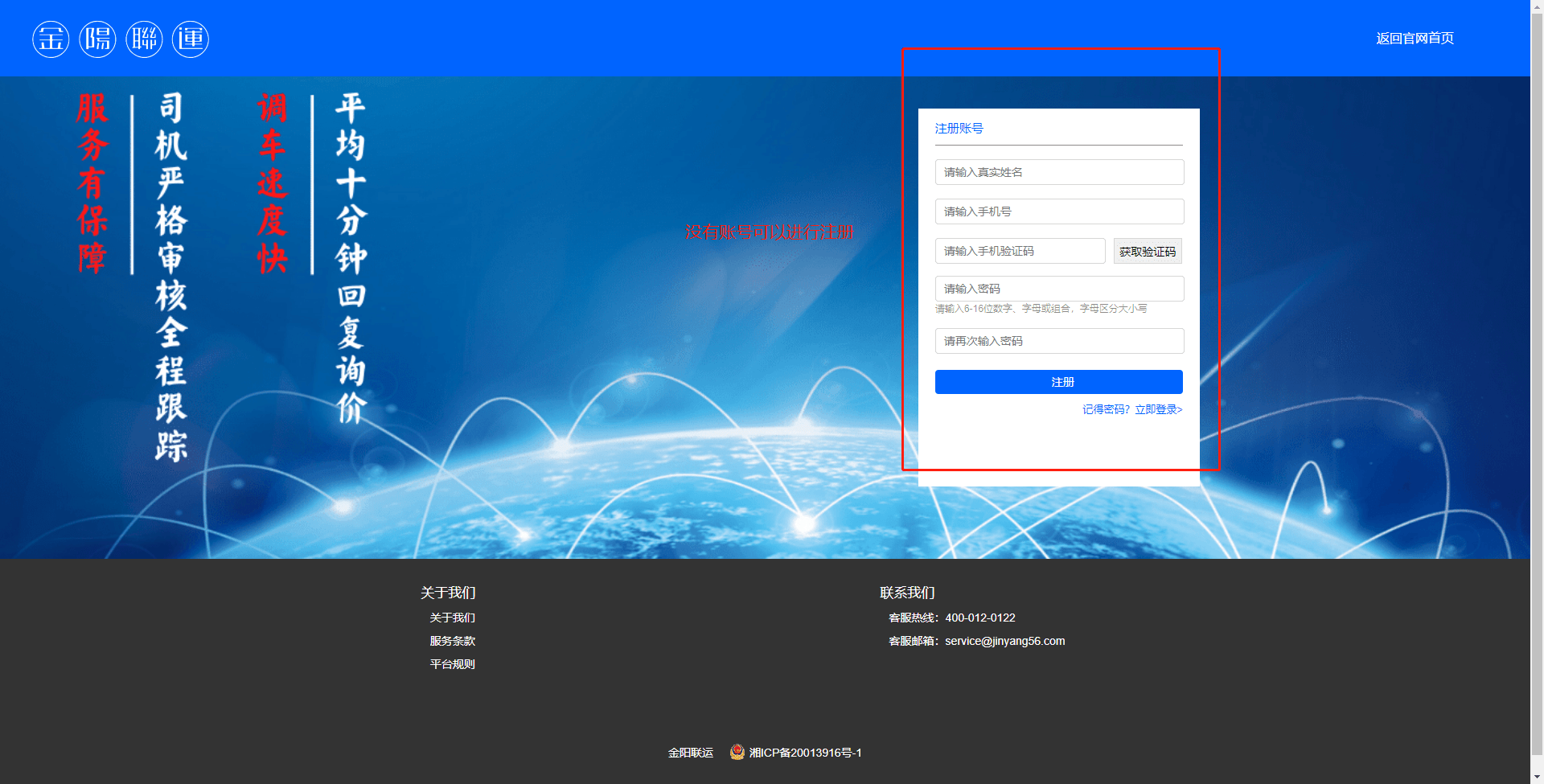Image resolution: width=1544 pixels, height=784 pixels.
Task: Click 获取验证码 to get verification code
Action: pos(1148,251)
